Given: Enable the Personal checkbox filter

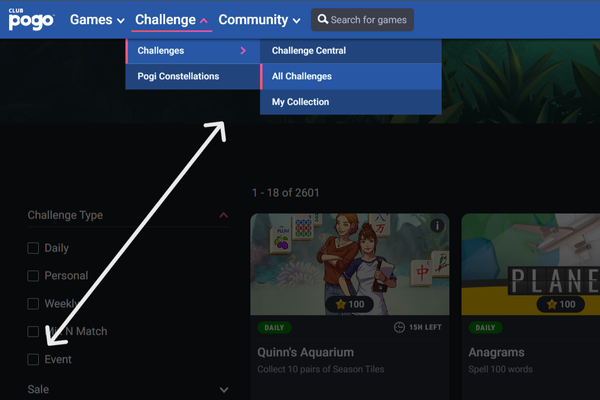Looking at the screenshot, I should tap(33, 276).
